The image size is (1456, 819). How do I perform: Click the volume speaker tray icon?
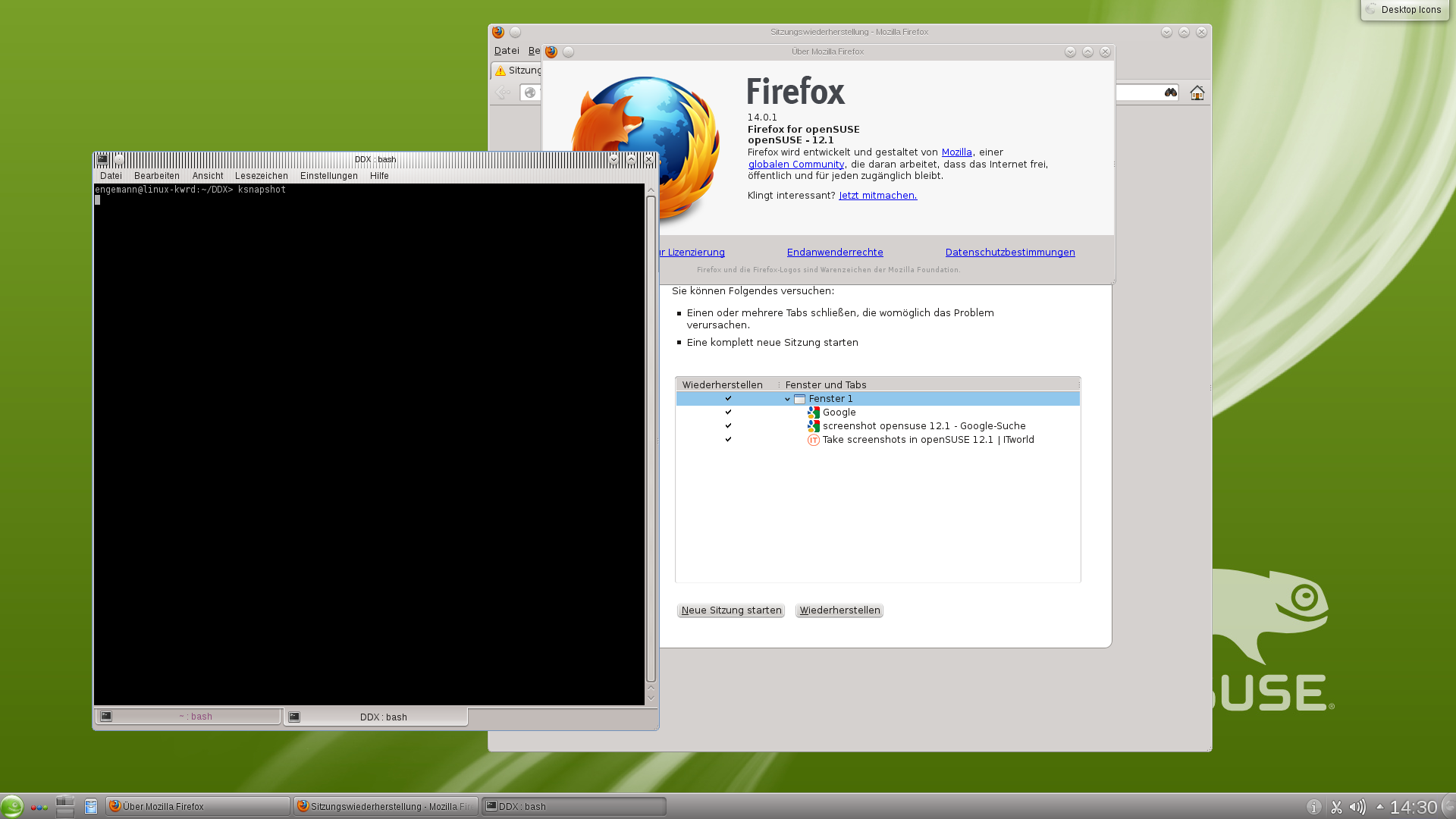[x=1357, y=807]
